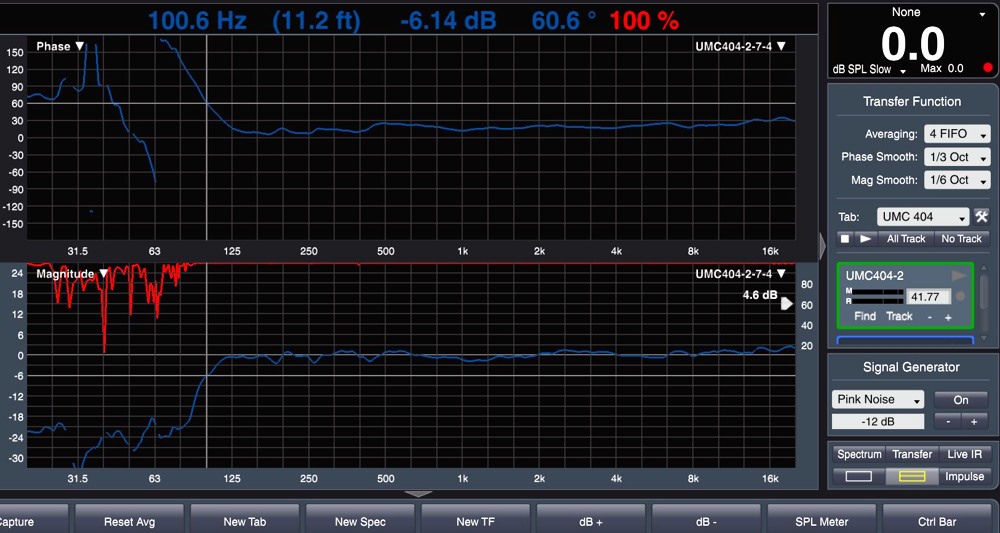Open the Phase Smooth 1/3 Oct dropdown

[957, 157]
